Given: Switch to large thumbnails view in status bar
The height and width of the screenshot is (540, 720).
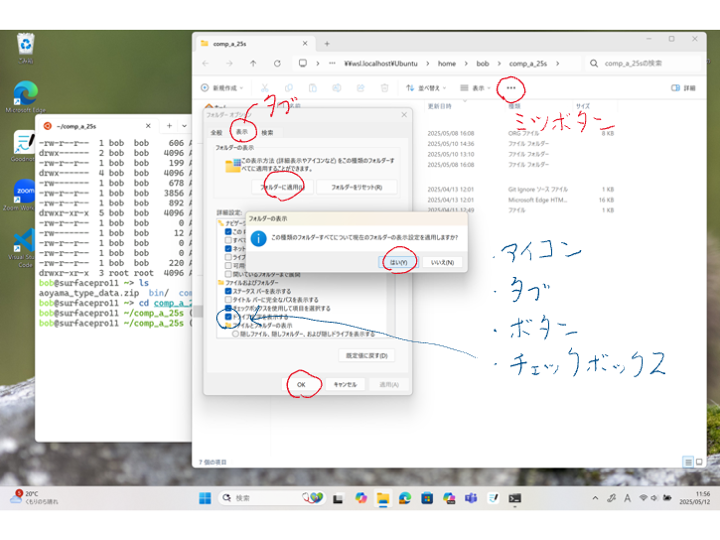Looking at the screenshot, I should (699, 462).
